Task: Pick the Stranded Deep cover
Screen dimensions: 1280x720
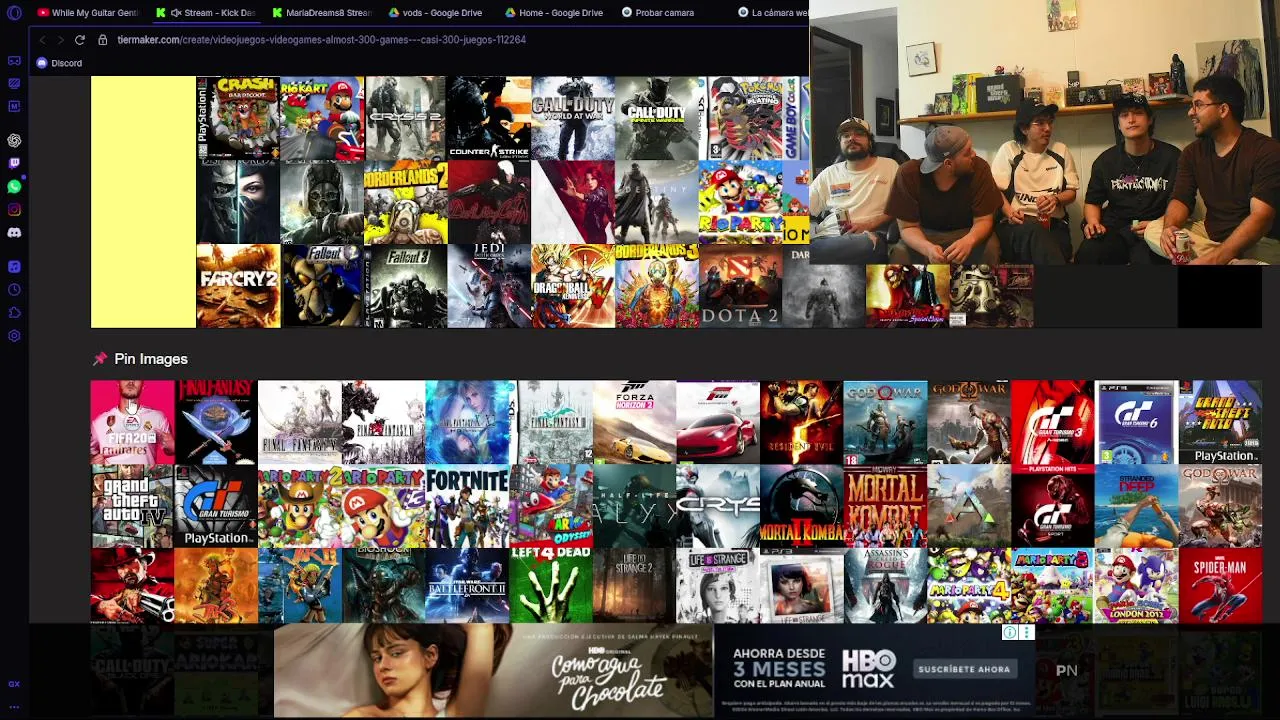Action: point(1136,506)
